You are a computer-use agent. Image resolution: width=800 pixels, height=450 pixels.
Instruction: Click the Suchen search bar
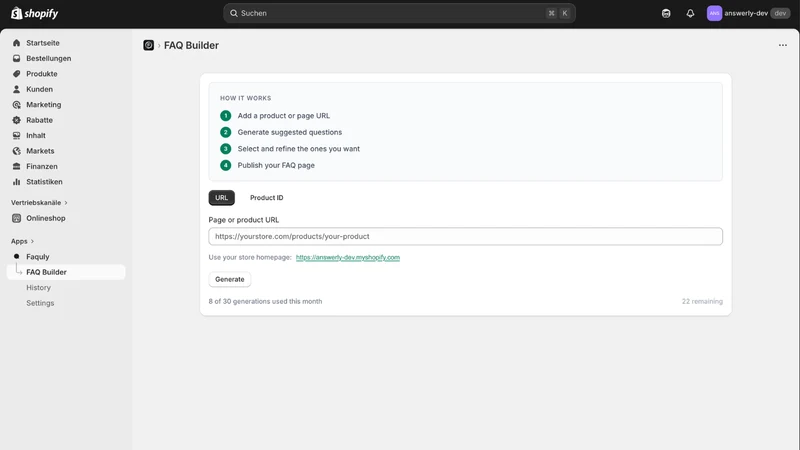click(399, 13)
